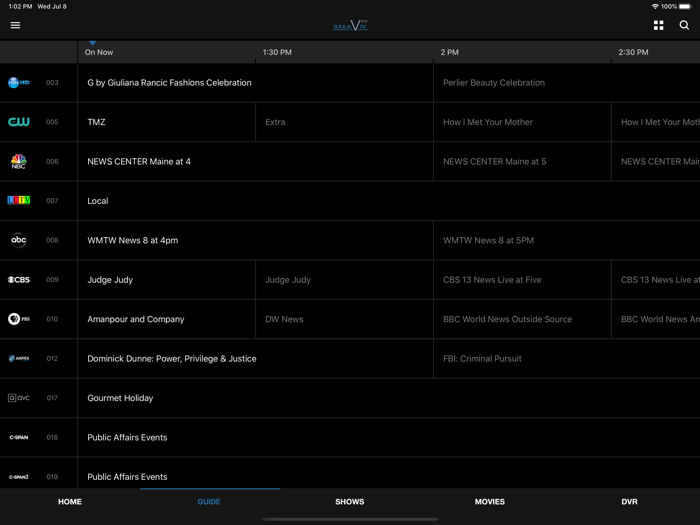Open the hamburger menu

16,25
